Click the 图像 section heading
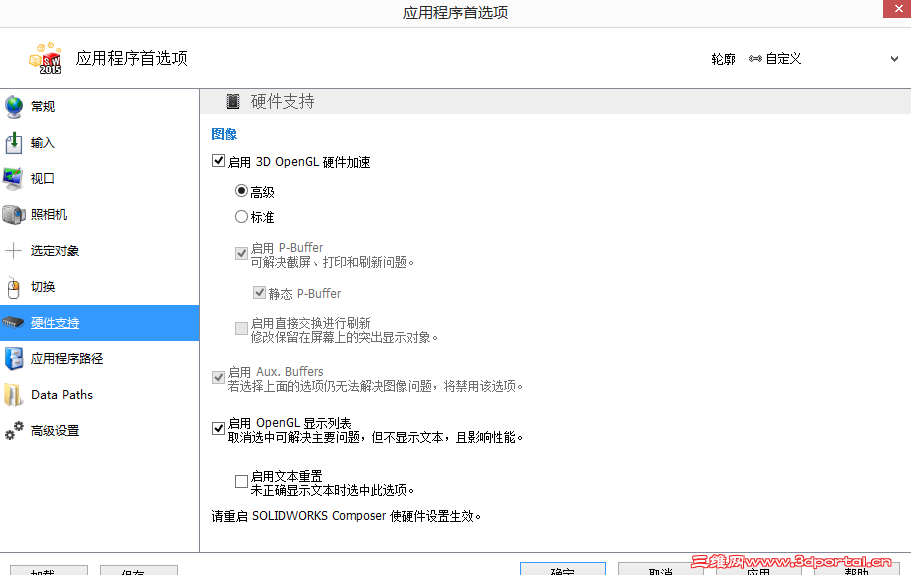The image size is (911, 575). tap(224, 134)
